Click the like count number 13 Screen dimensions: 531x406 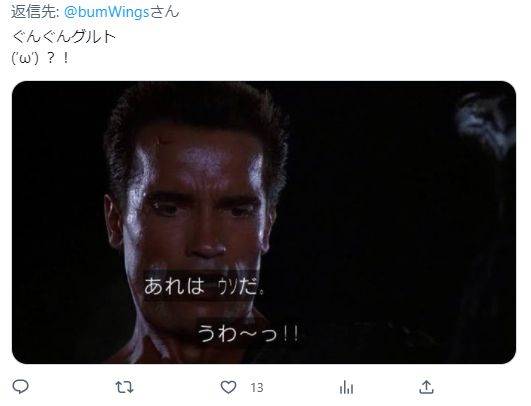[257, 387]
